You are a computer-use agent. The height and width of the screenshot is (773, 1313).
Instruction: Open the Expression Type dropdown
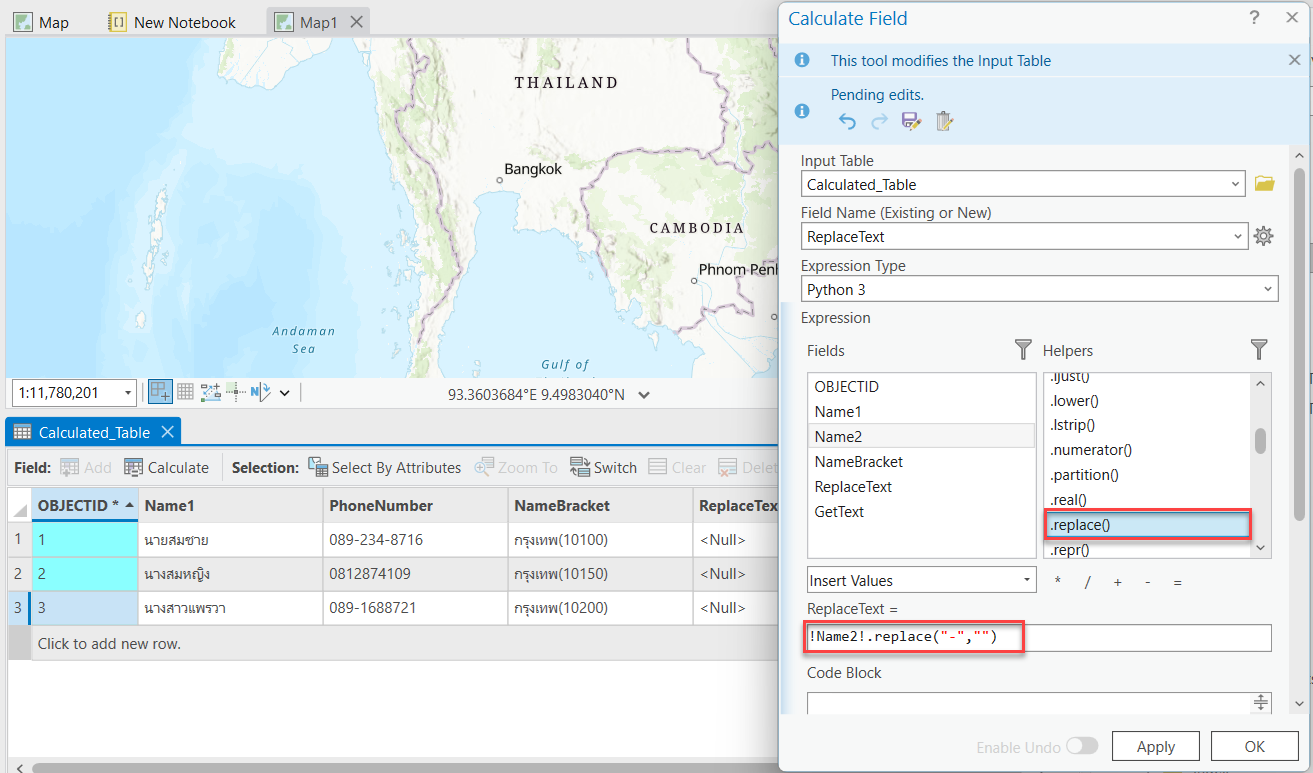click(x=1040, y=288)
